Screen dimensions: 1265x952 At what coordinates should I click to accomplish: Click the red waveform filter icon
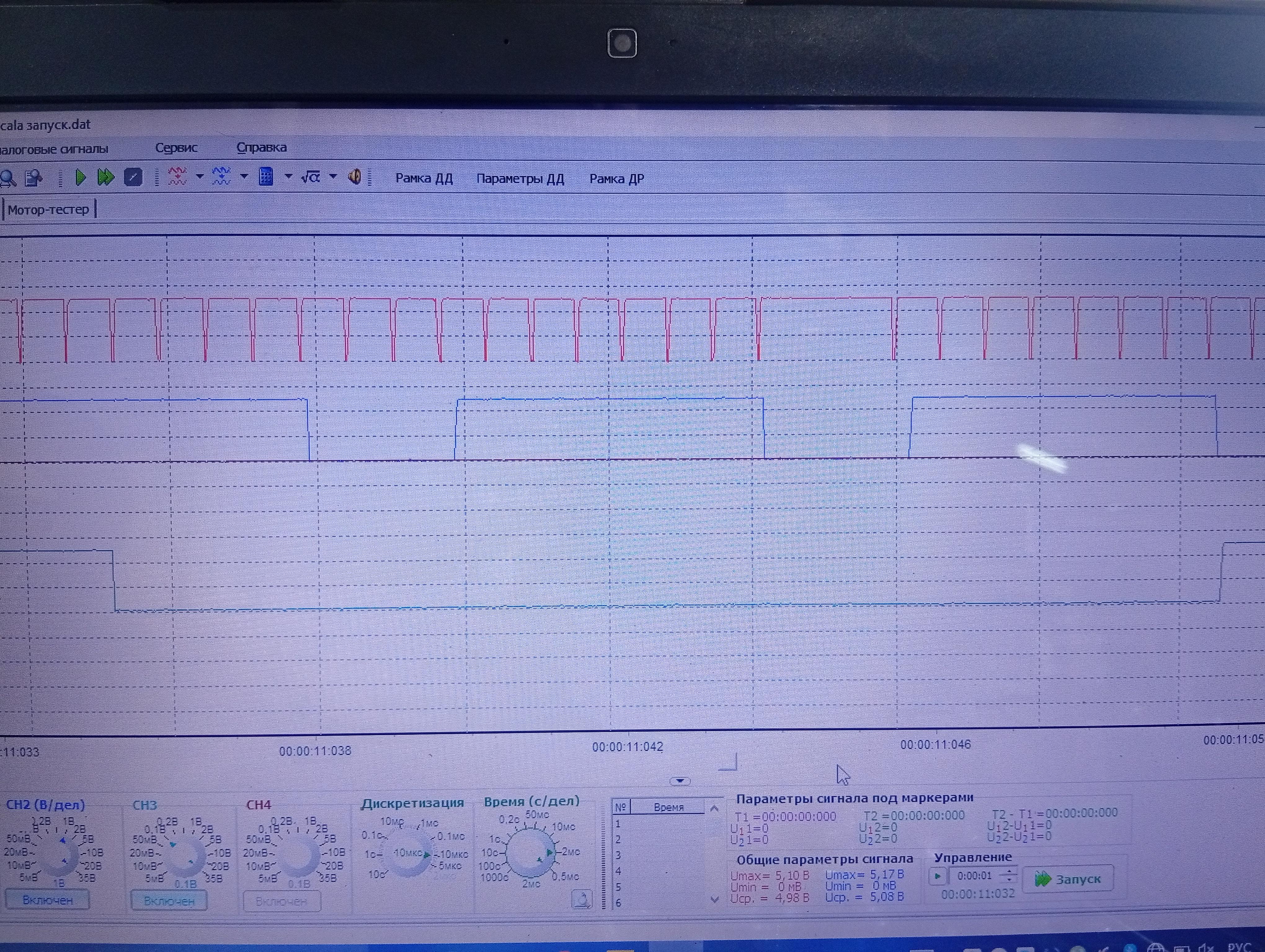pyautogui.click(x=177, y=177)
